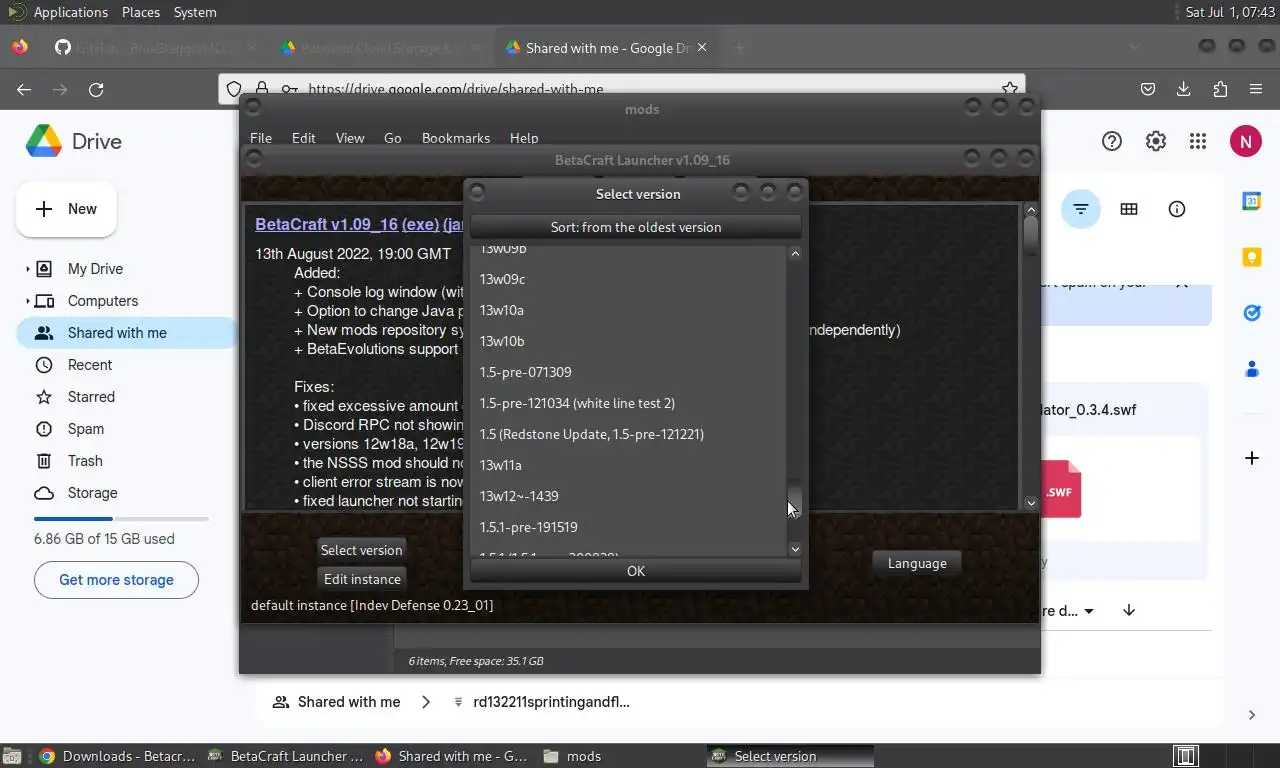Open Recent in Drive sidebar
This screenshot has width=1280, height=768.
(126, 365)
